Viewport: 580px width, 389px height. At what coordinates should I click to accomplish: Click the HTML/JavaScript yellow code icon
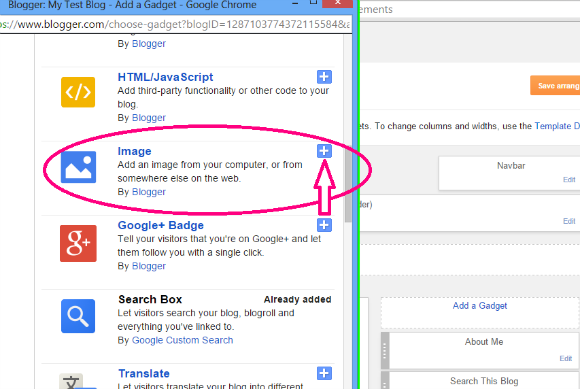tap(78, 92)
